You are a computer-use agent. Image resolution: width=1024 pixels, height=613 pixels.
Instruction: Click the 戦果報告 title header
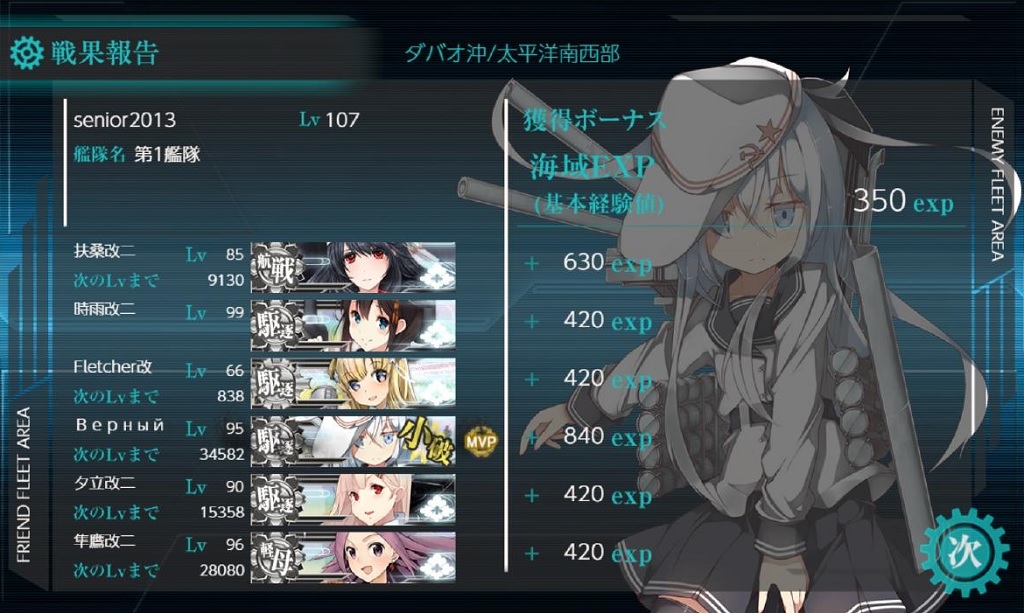click(105, 53)
